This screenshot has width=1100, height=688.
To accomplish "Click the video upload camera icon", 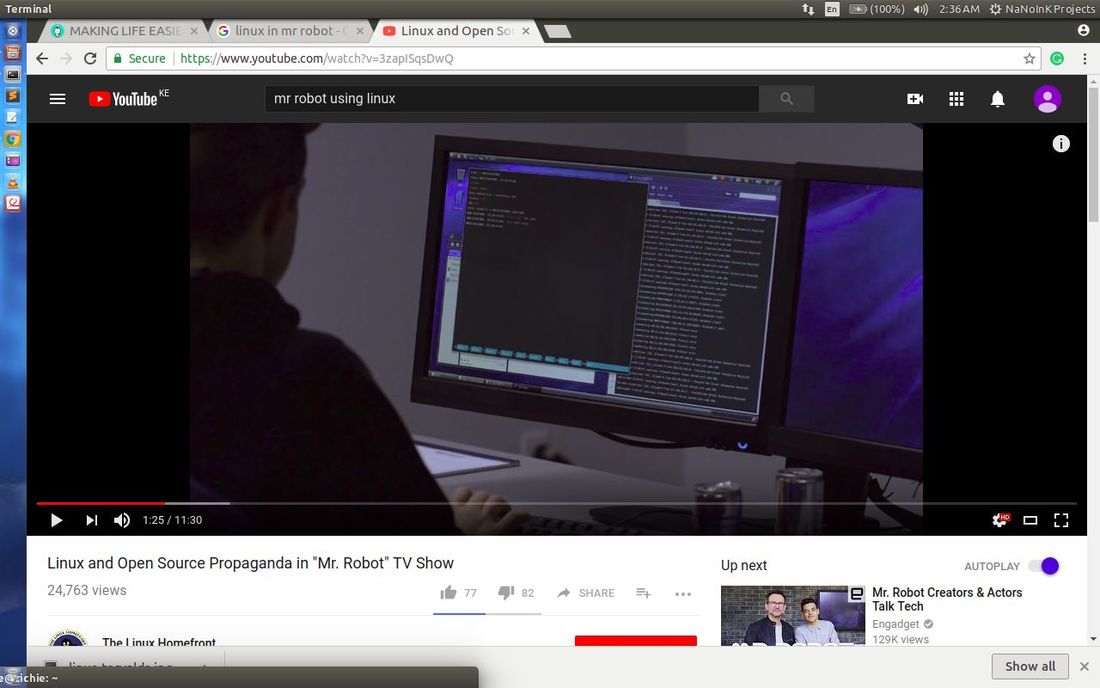I will [914, 98].
